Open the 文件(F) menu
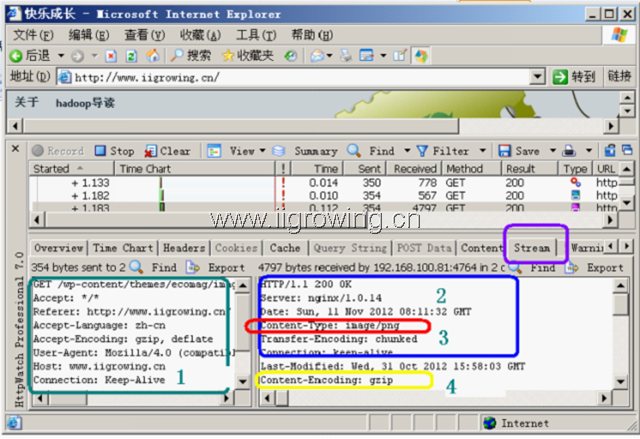The width and height of the screenshot is (640, 439). tap(33, 35)
